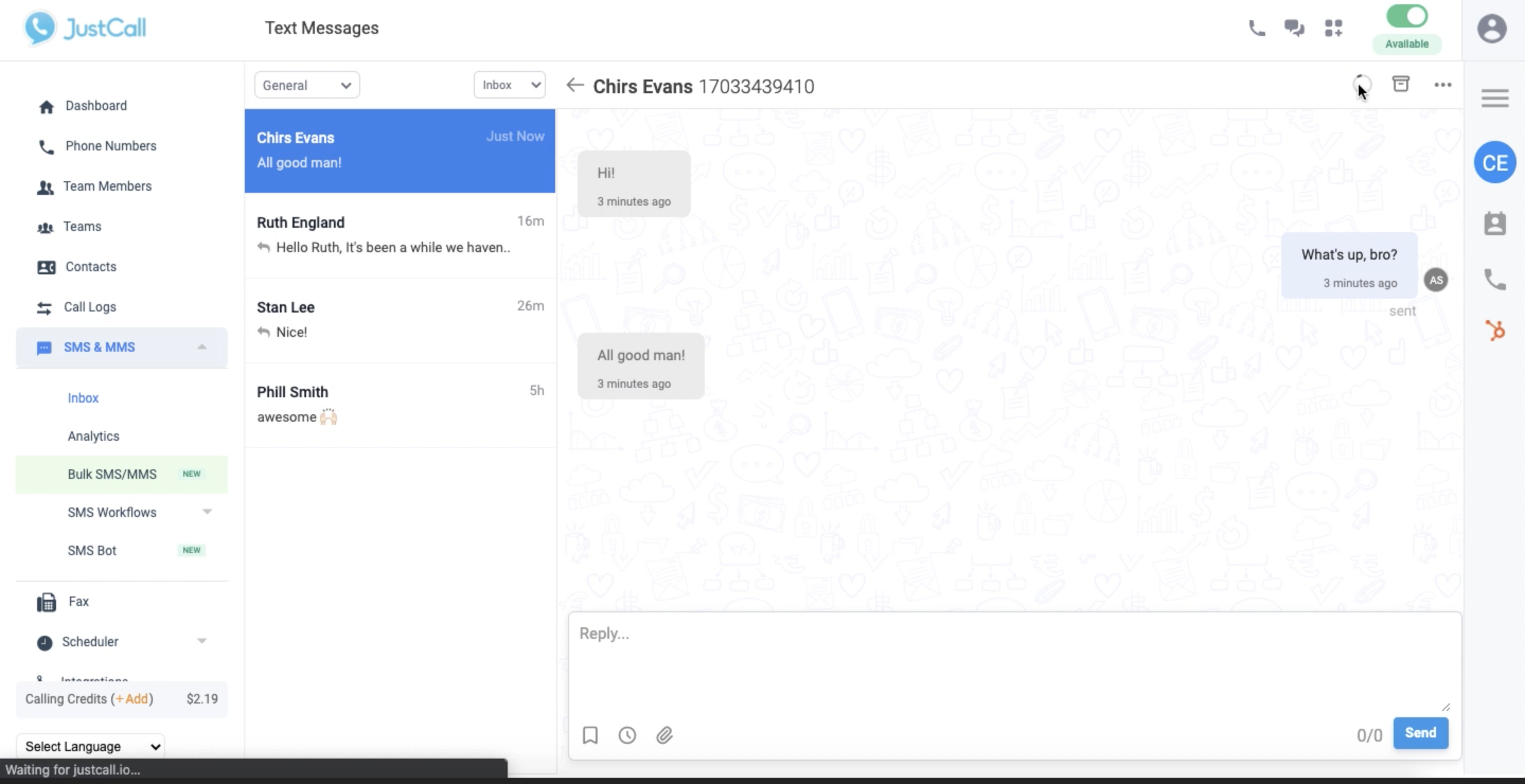Expand the SMS Workflows submenu arrow
Image resolution: width=1525 pixels, height=784 pixels.
[x=207, y=511]
